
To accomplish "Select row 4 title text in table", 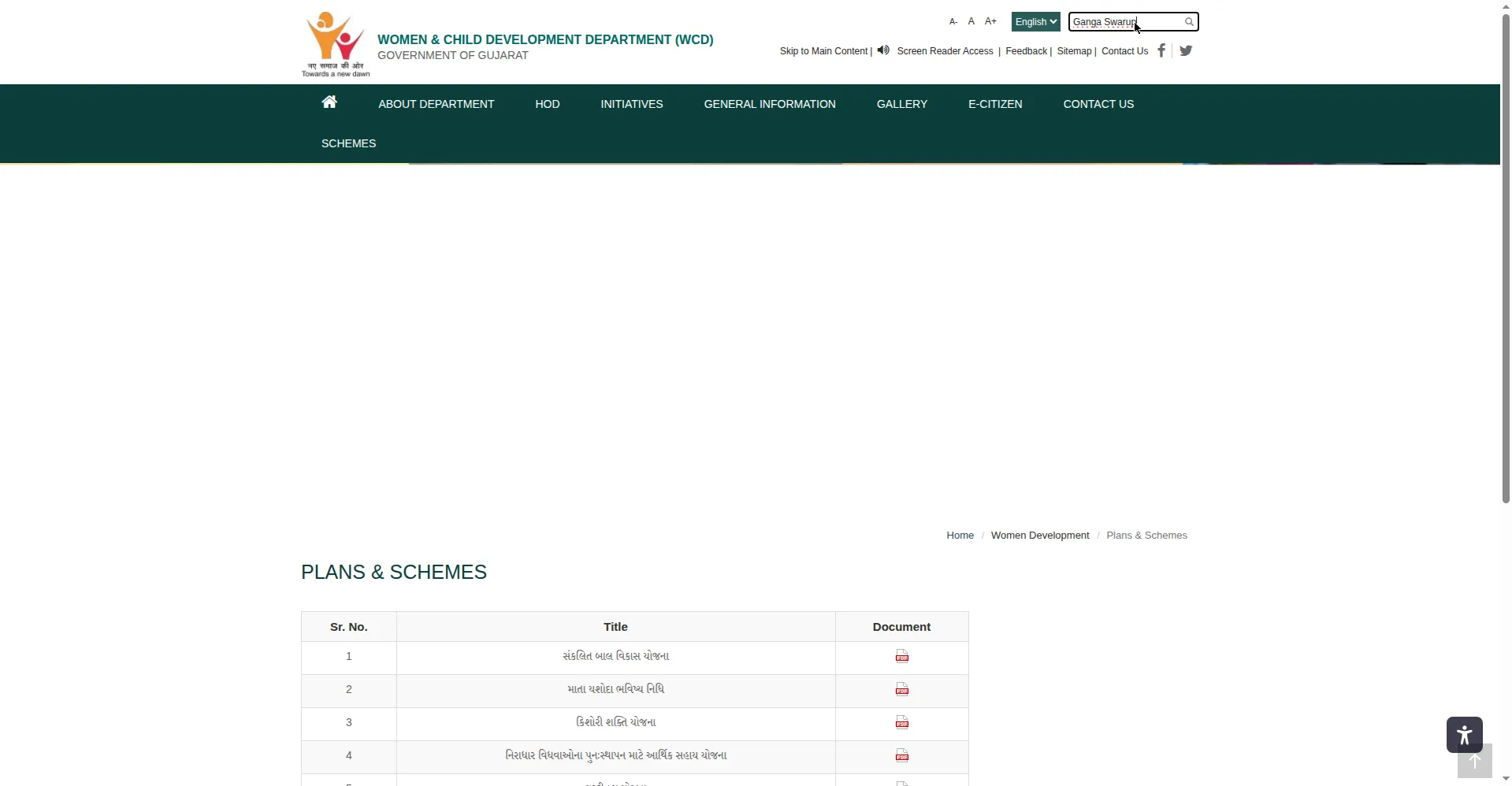I will (x=615, y=755).
